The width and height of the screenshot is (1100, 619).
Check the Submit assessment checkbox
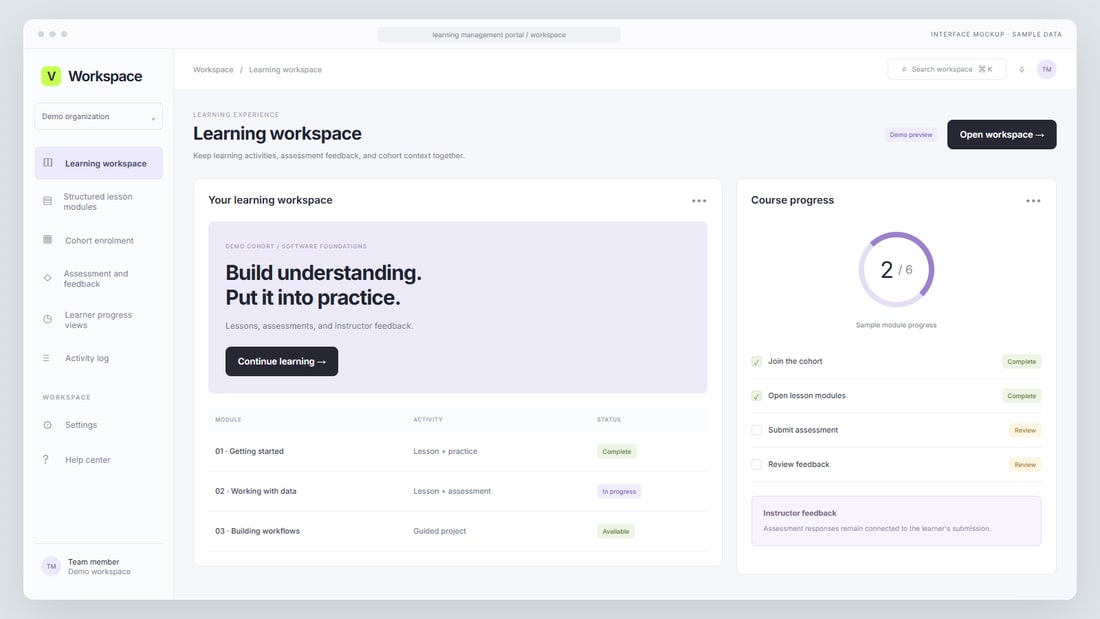[x=756, y=430]
